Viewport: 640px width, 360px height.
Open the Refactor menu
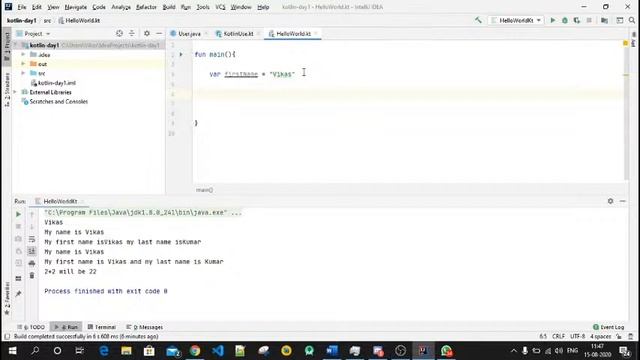[x=146, y=7]
